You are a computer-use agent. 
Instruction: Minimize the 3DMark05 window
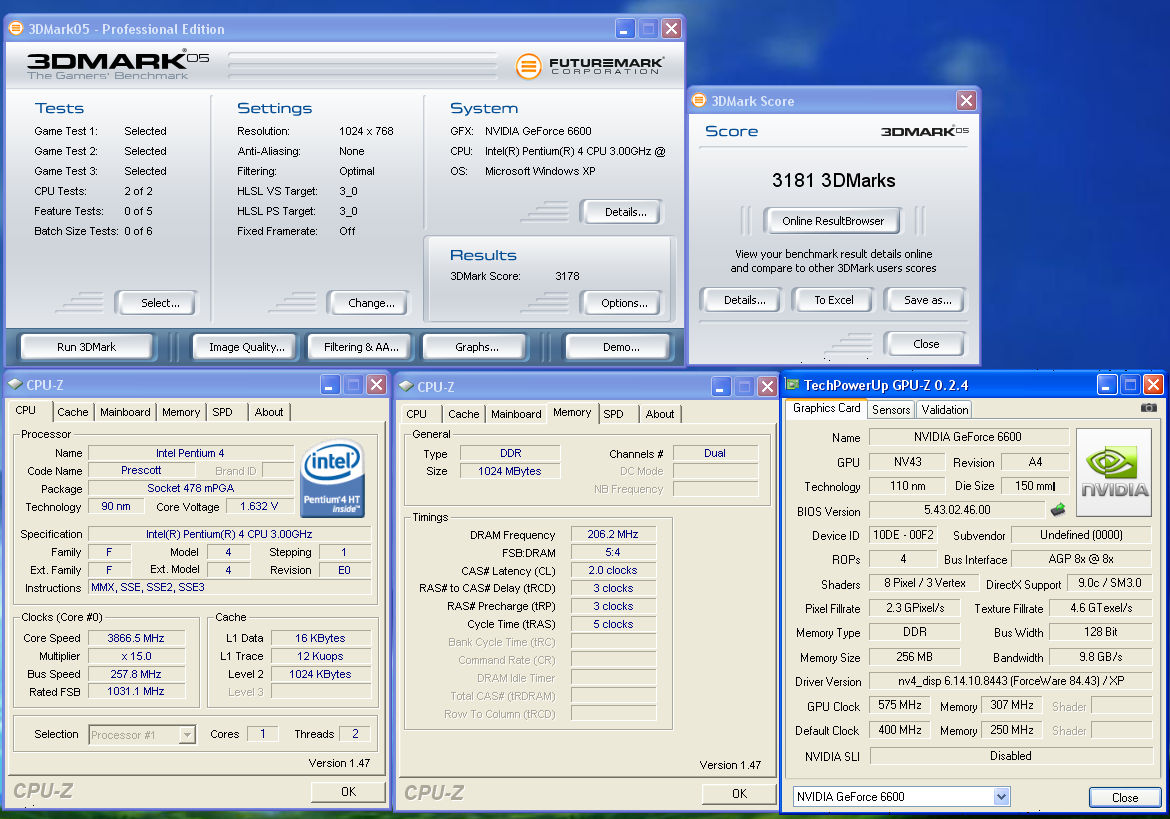pos(625,29)
